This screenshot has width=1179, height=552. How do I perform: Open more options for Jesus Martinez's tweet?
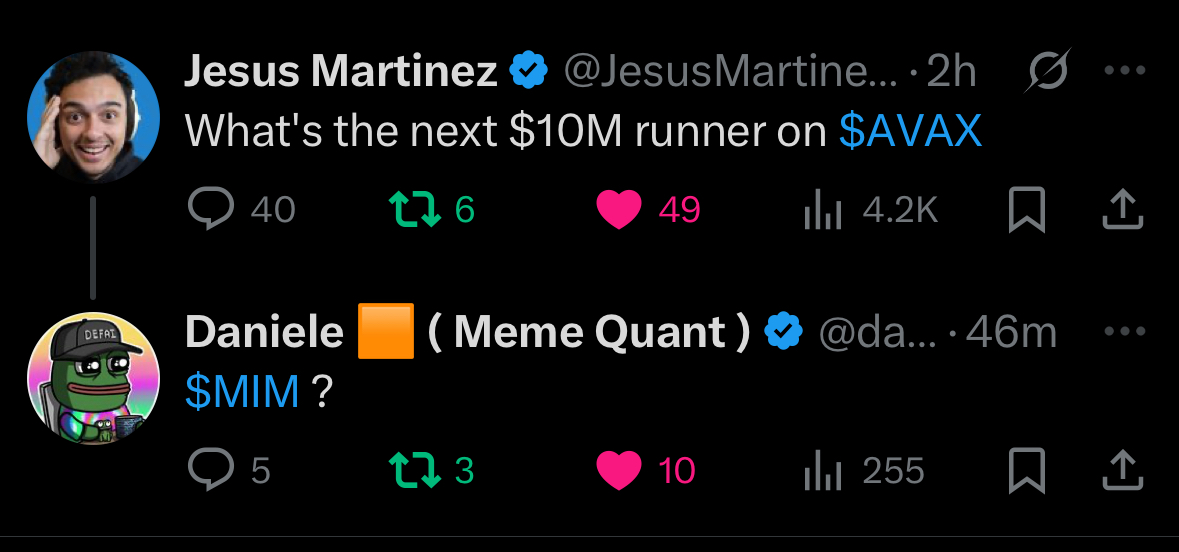point(1123,71)
